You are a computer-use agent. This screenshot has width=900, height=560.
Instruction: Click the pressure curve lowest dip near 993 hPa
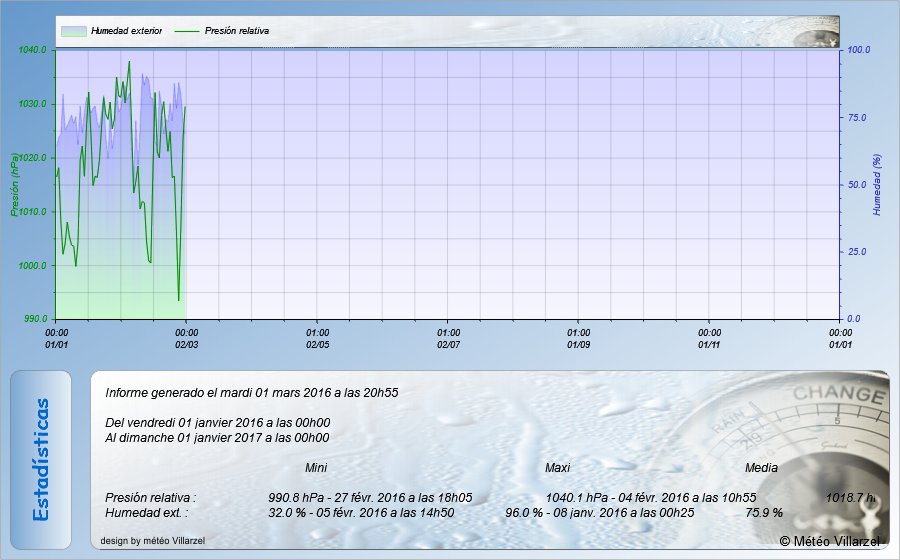(179, 300)
